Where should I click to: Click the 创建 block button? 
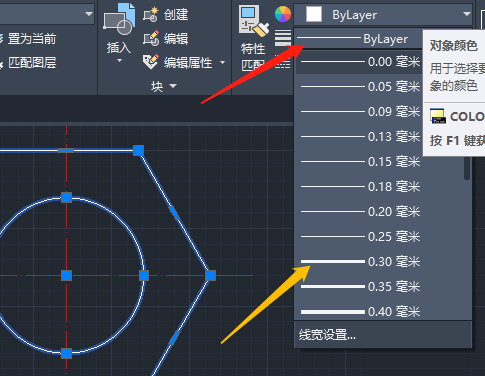pyautogui.click(x=166, y=15)
